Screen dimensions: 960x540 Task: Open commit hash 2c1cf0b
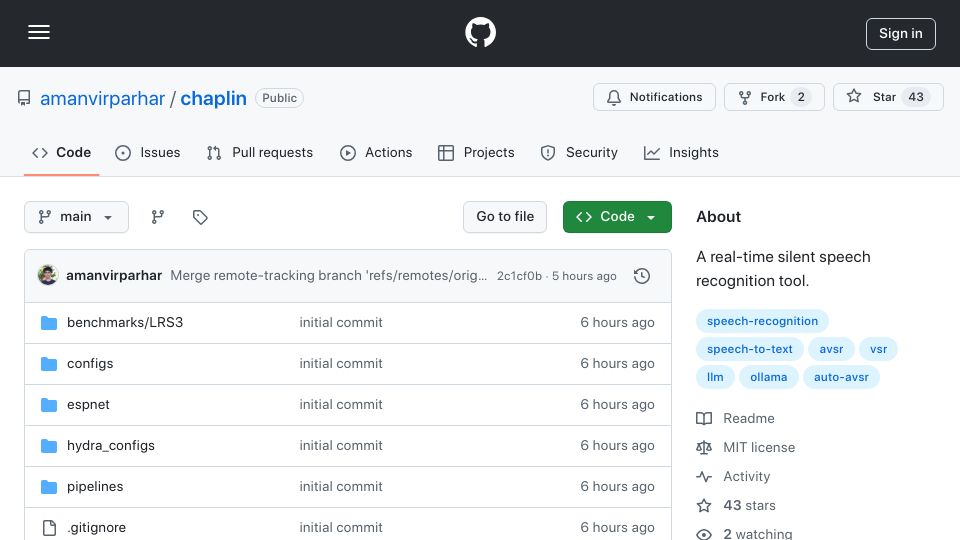(x=519, y=276)
